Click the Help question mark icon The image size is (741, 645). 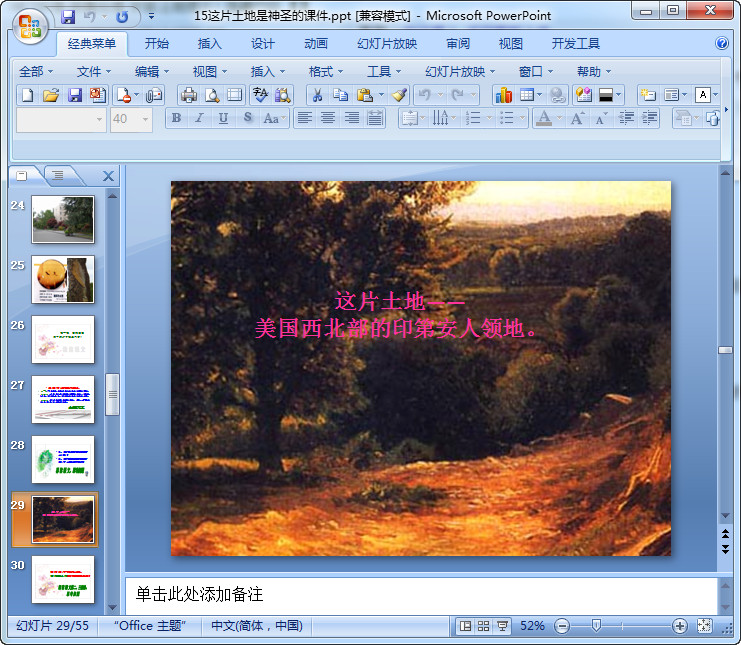(722, 43)
